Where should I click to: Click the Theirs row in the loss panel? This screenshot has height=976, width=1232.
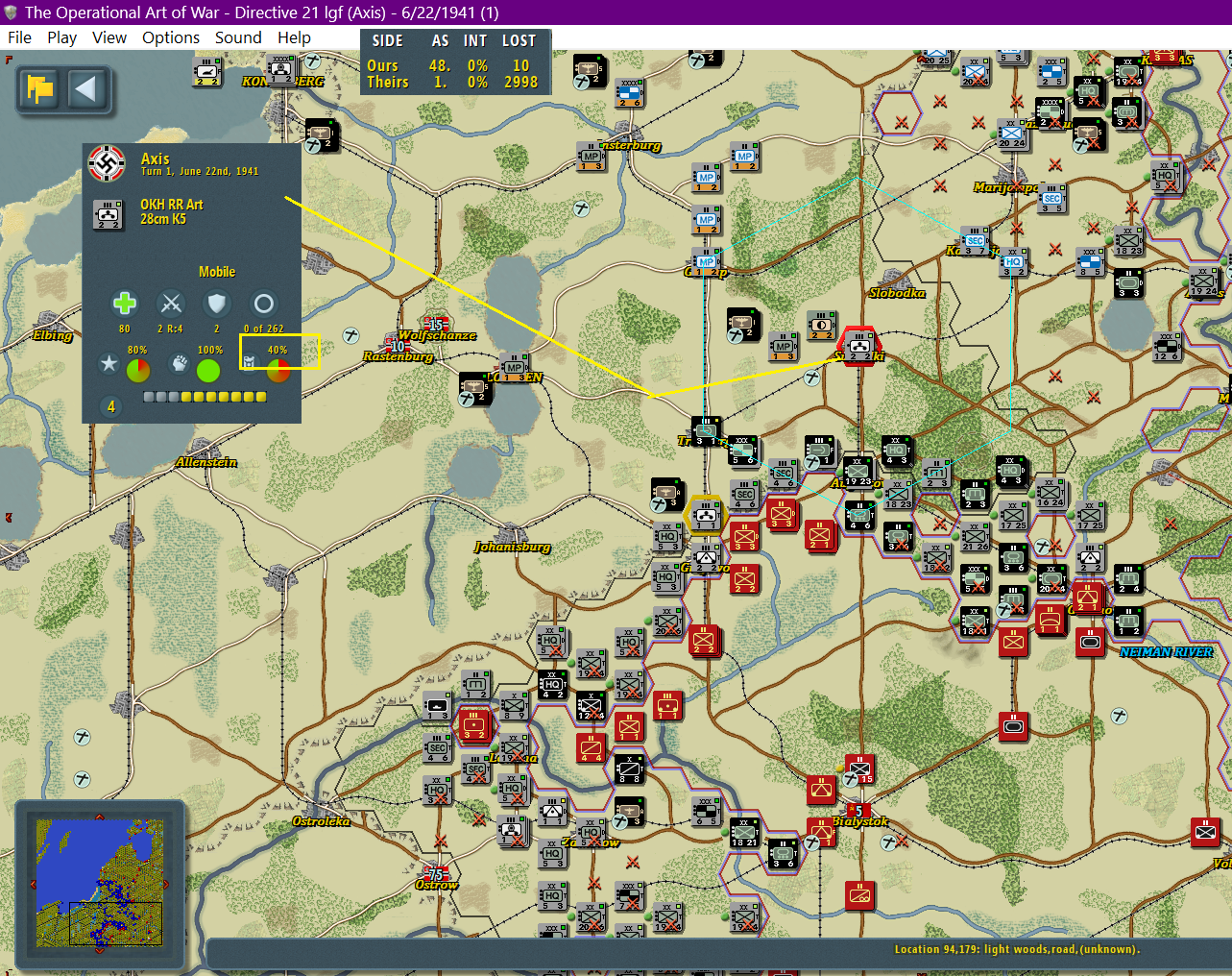coord(455,83)
